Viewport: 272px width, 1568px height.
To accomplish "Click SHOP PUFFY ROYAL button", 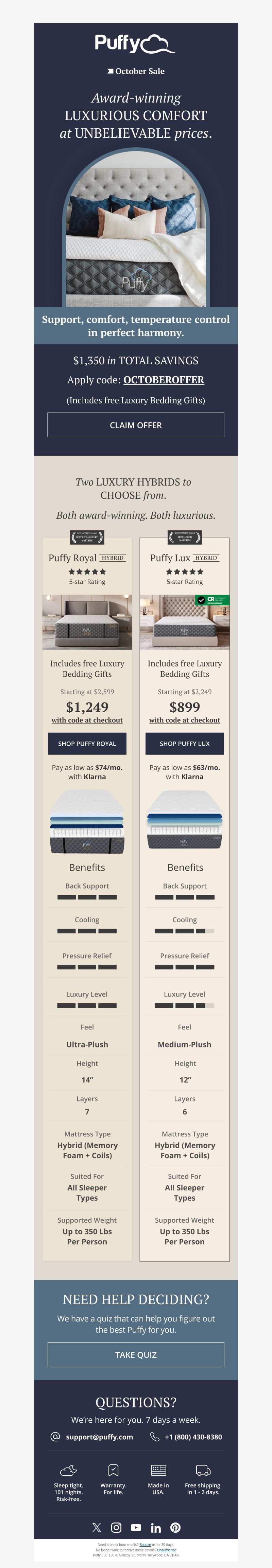I will [x=87, y=743].
